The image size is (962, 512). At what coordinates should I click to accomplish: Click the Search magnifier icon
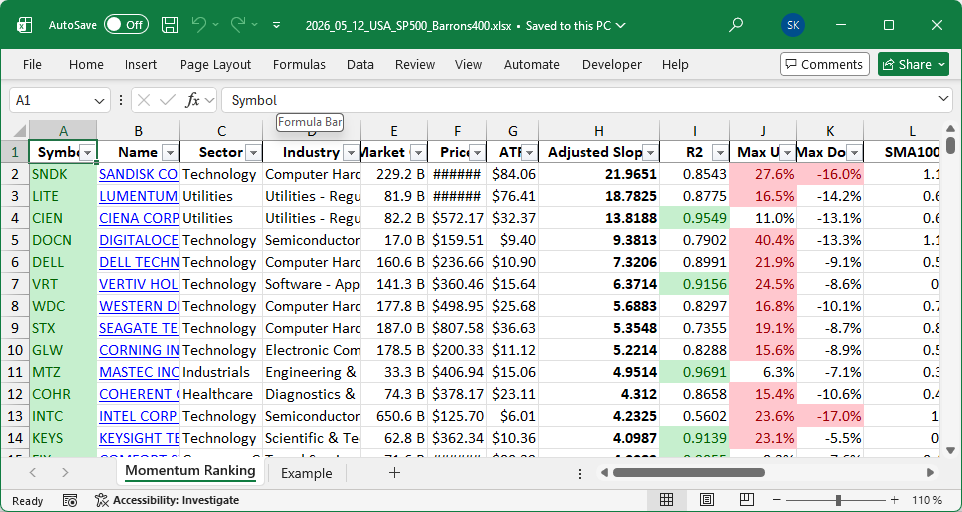736,25
